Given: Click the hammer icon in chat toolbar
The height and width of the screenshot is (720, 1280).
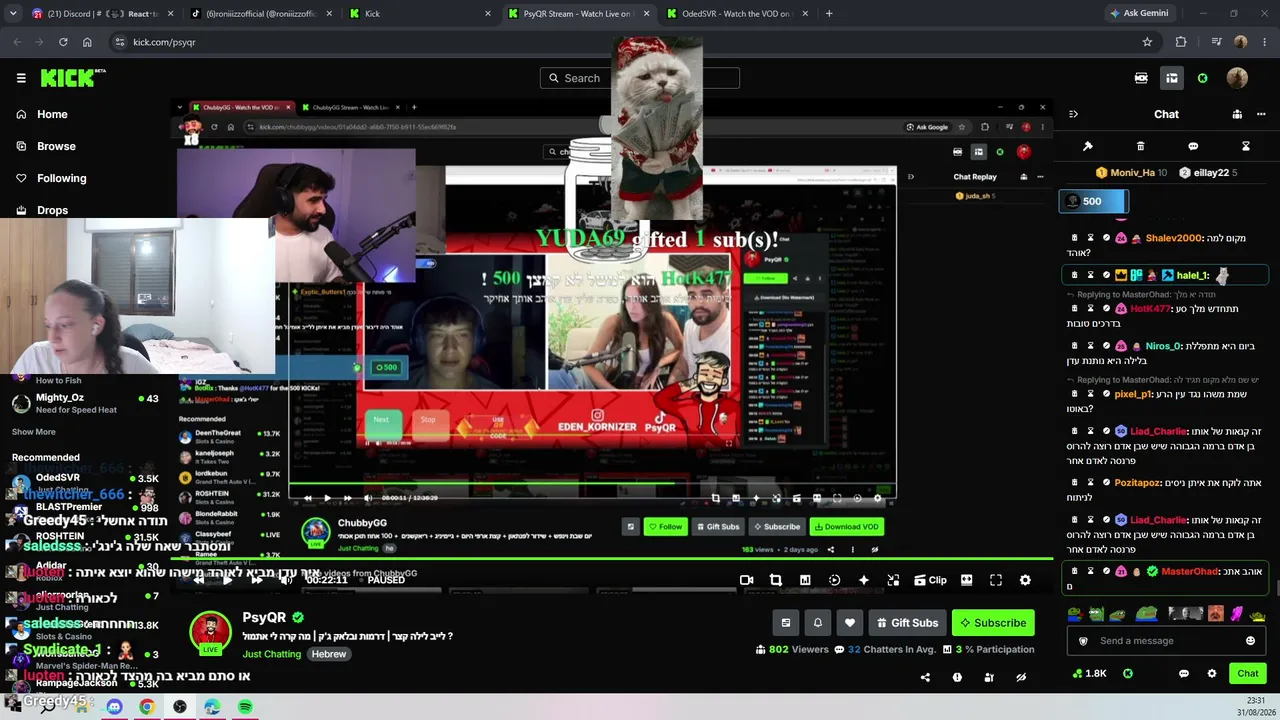Looking at the screenshot, I should (1088, 146).
